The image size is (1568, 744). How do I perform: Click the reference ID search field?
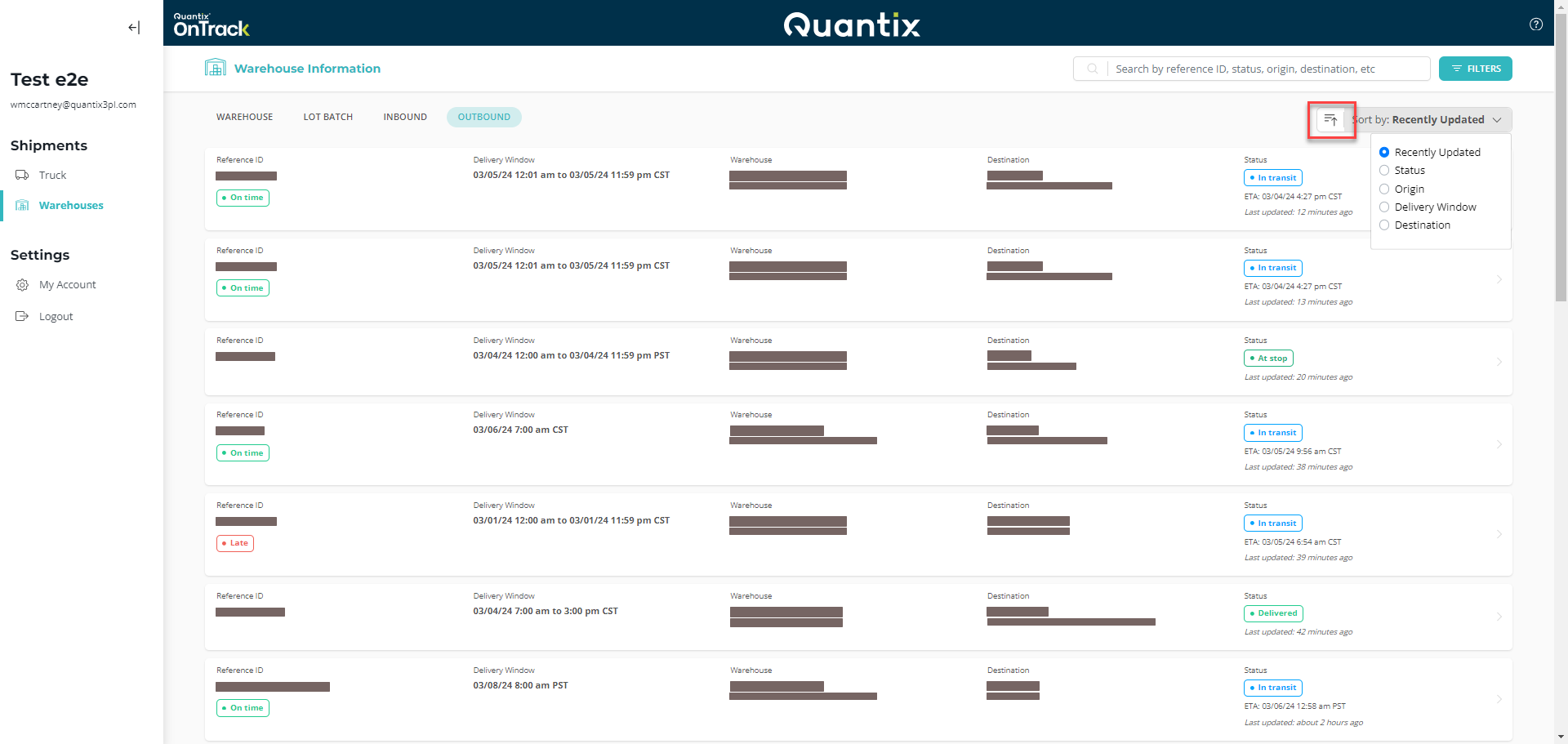point(1266,69)
